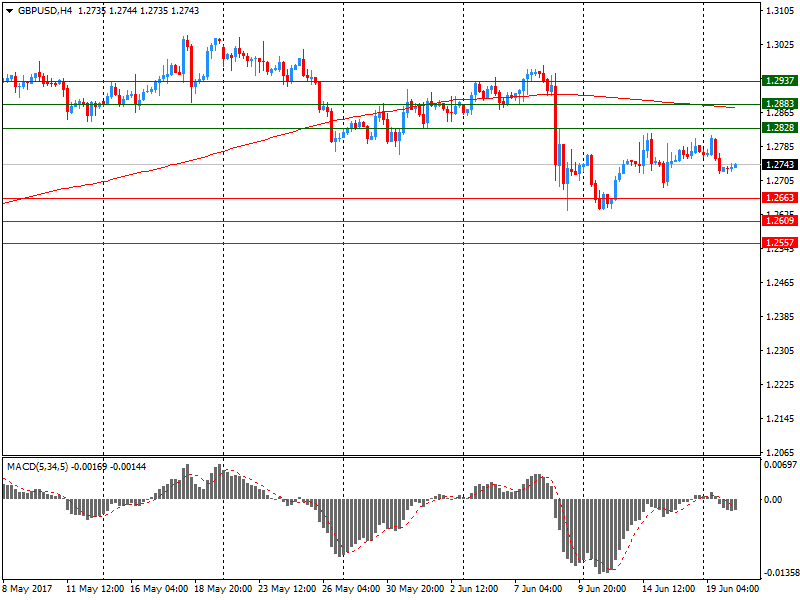Select the red 1.2609 support price label
Screen dimensions: 800x600
click(779, 220)
